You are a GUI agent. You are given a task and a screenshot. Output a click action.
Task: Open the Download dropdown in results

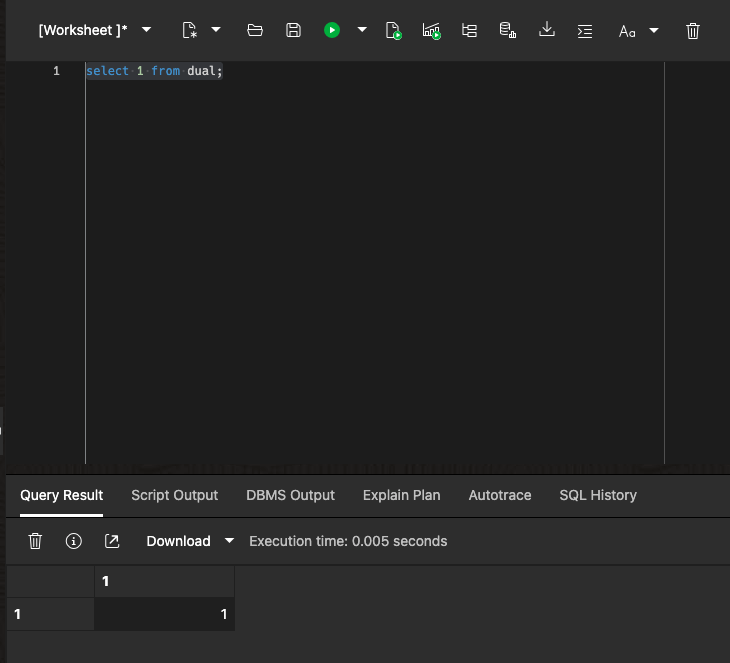[229, 541]
